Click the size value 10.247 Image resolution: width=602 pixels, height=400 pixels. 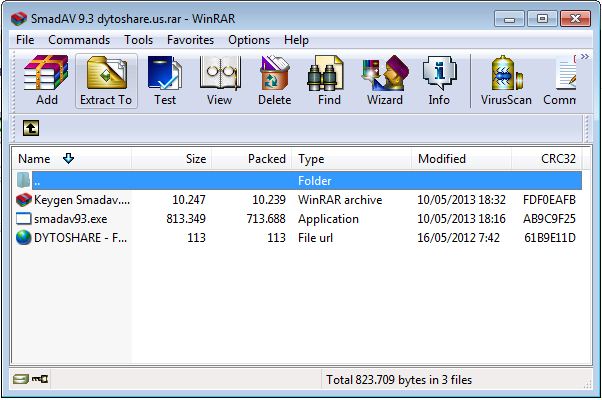[x=189, y=200]
